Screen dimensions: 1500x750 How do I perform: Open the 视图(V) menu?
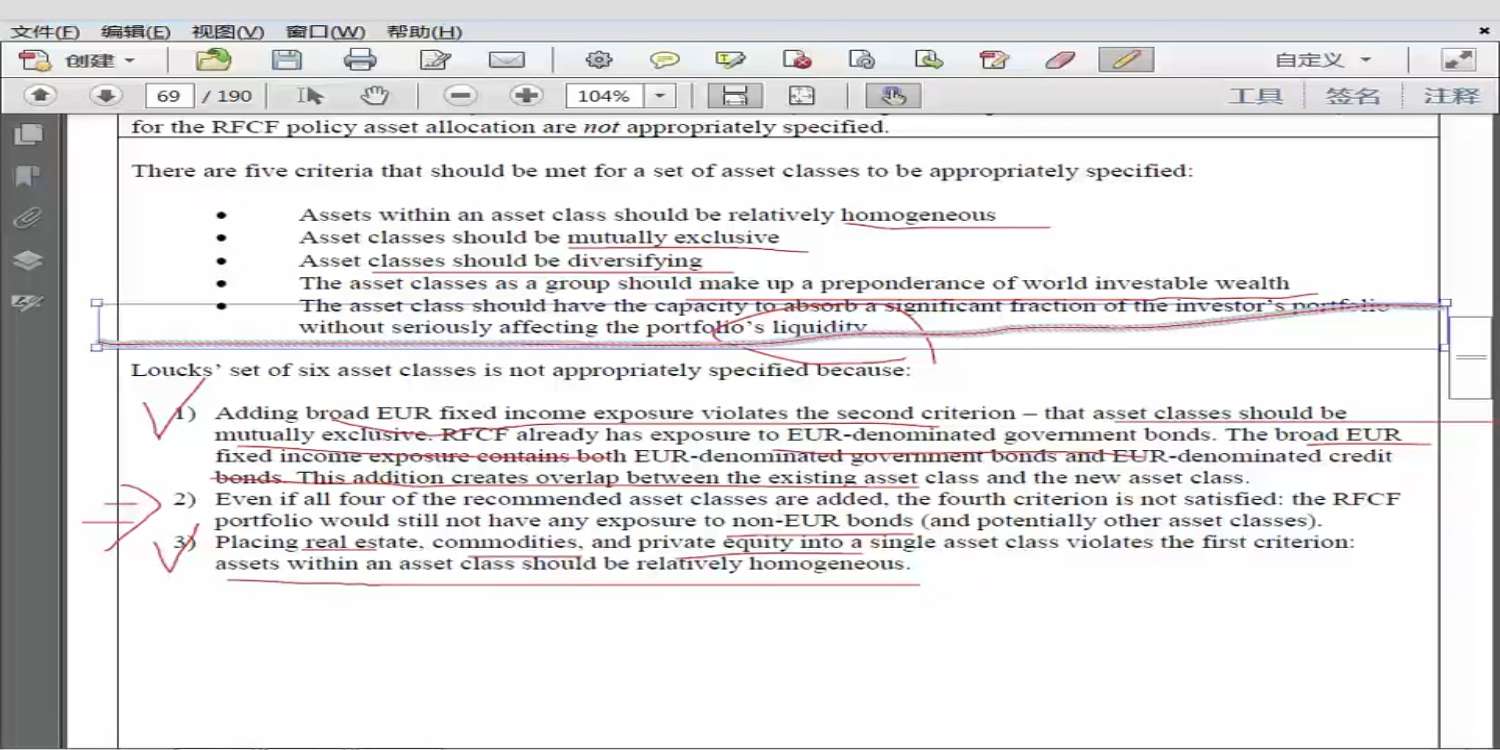pos(228,32)
